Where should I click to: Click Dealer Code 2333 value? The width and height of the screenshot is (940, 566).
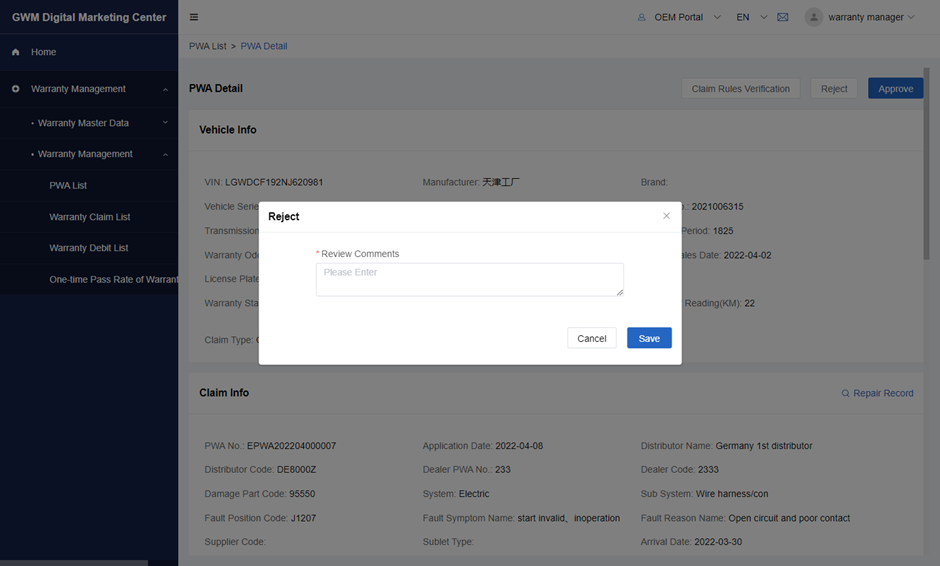pyautogui.click(x=708, y=469)
